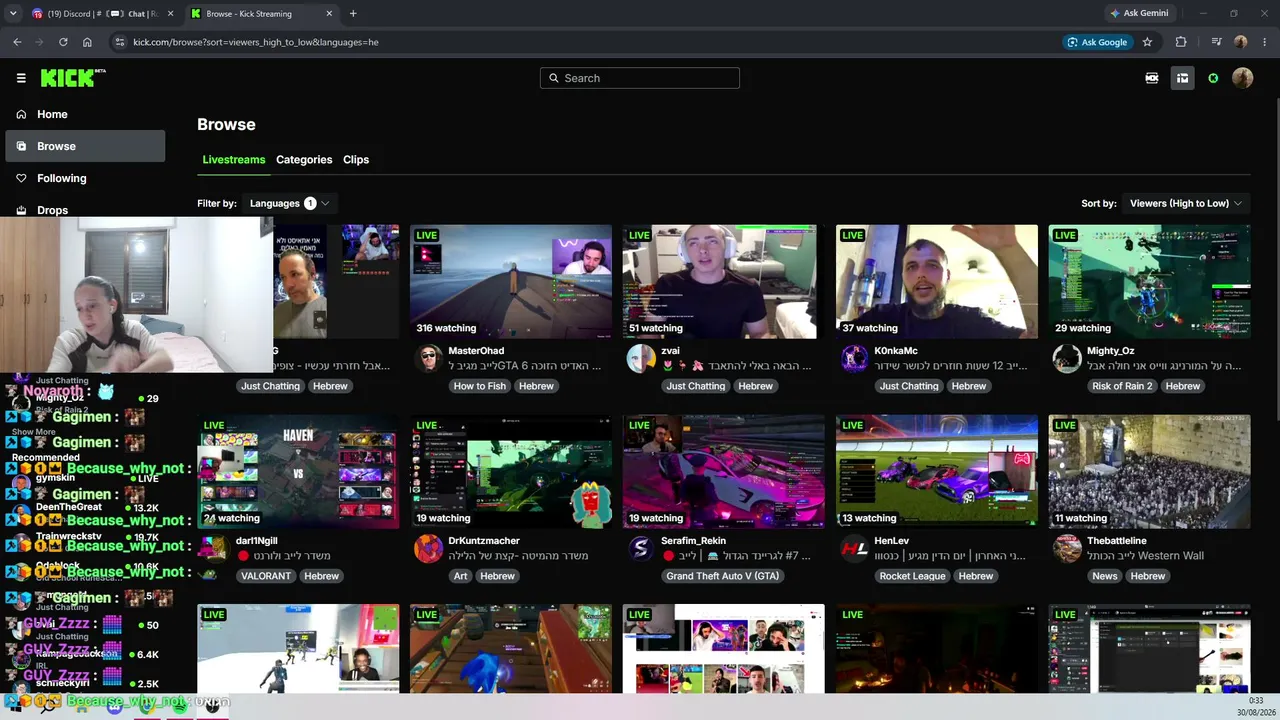Open Serafim_Rekin's stream thumbnail with 19 watching

[x=723, y=472]
